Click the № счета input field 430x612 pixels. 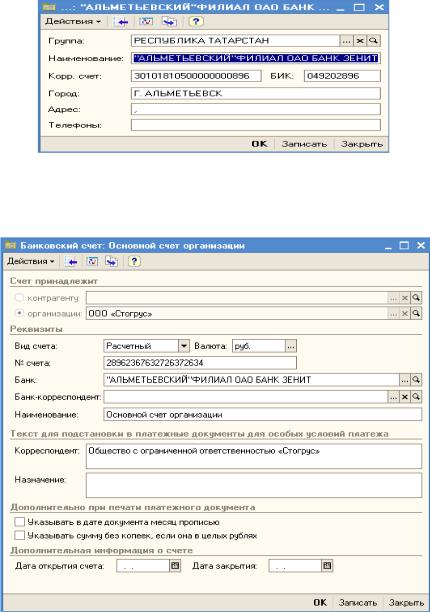200,363
